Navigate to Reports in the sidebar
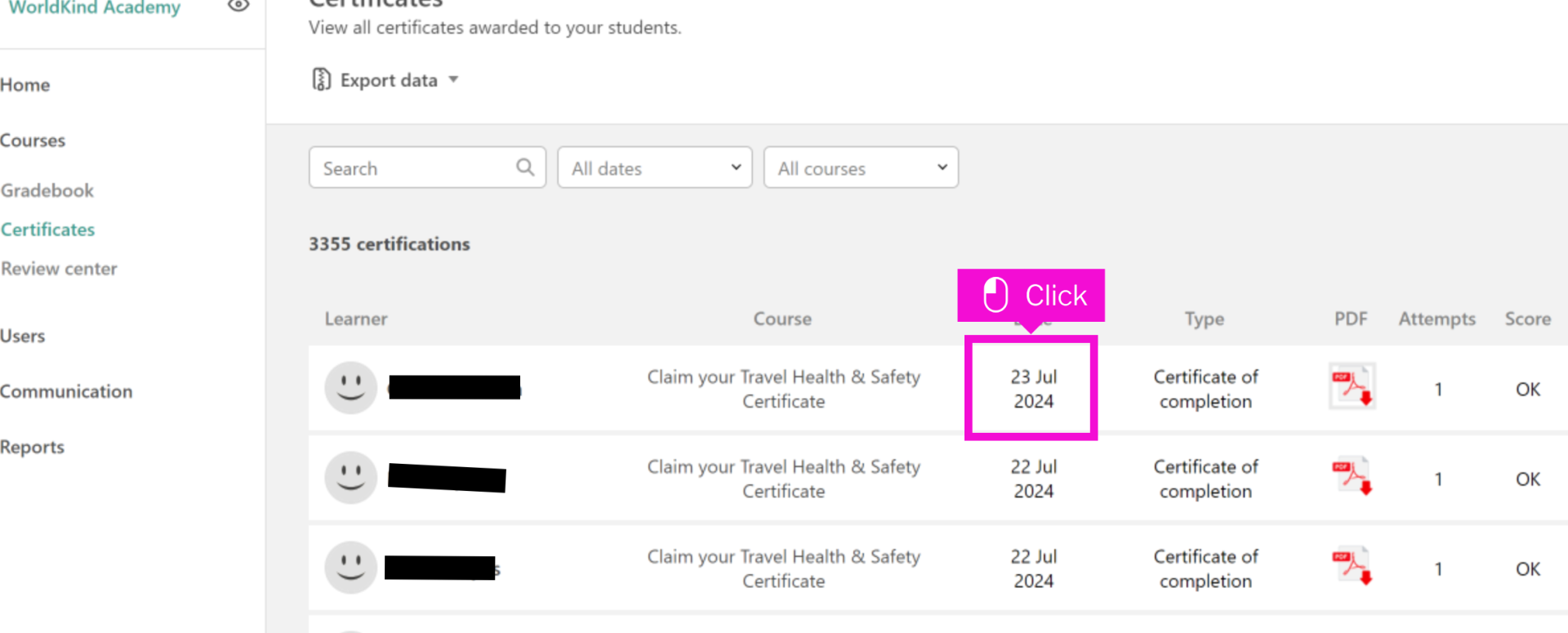1568x633 pixels. 32,447
